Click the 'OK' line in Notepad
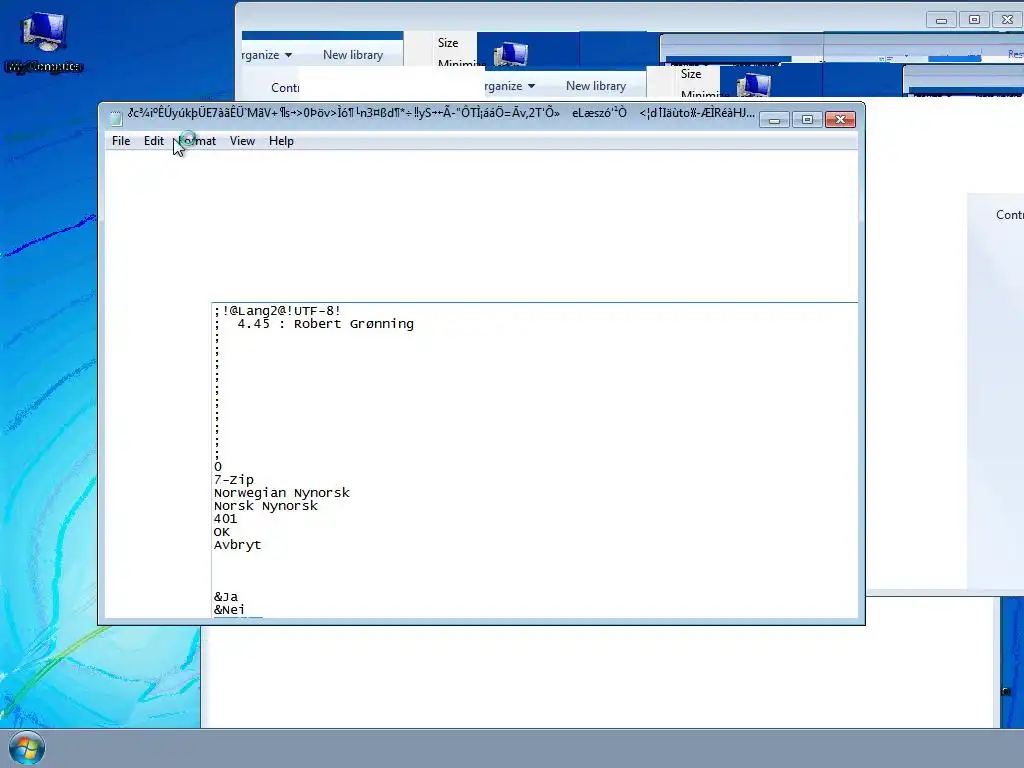 click(221, 532)
